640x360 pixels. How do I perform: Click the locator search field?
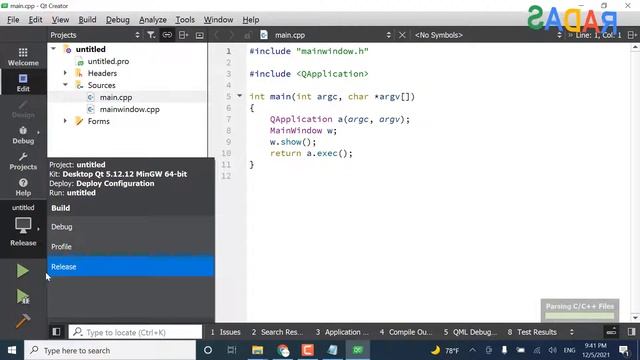135,332
